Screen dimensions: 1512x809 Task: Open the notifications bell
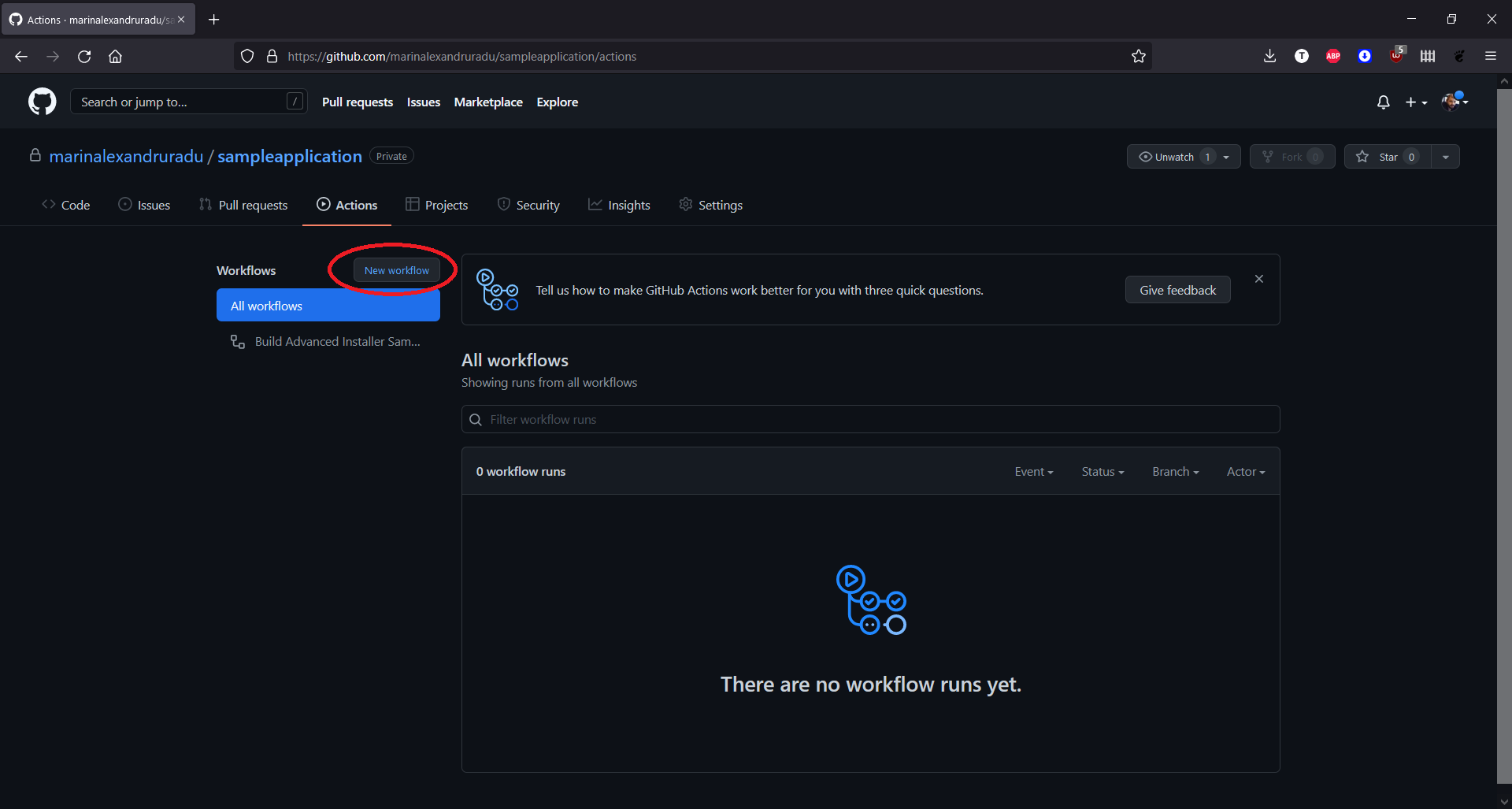click(1383, 102)
